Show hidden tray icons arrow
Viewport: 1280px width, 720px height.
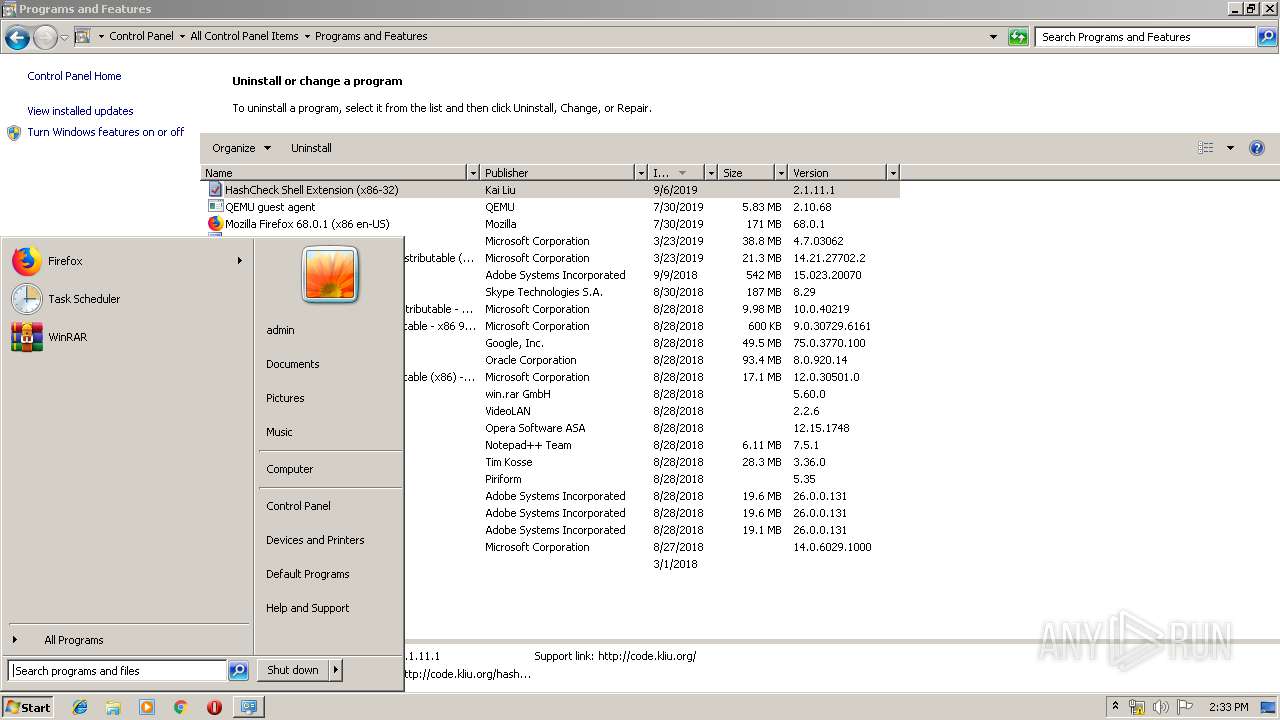[1115, 707]
